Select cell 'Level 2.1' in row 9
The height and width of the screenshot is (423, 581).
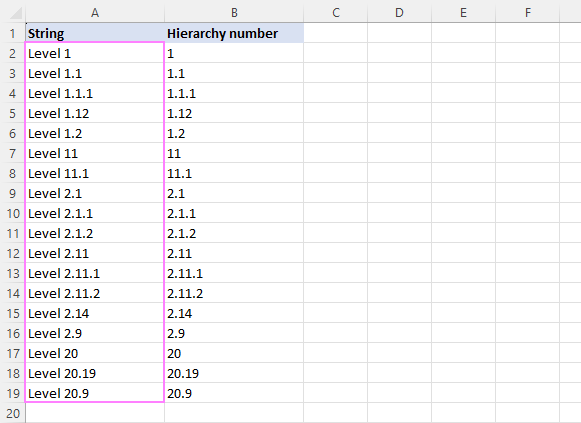coord(95,193)
